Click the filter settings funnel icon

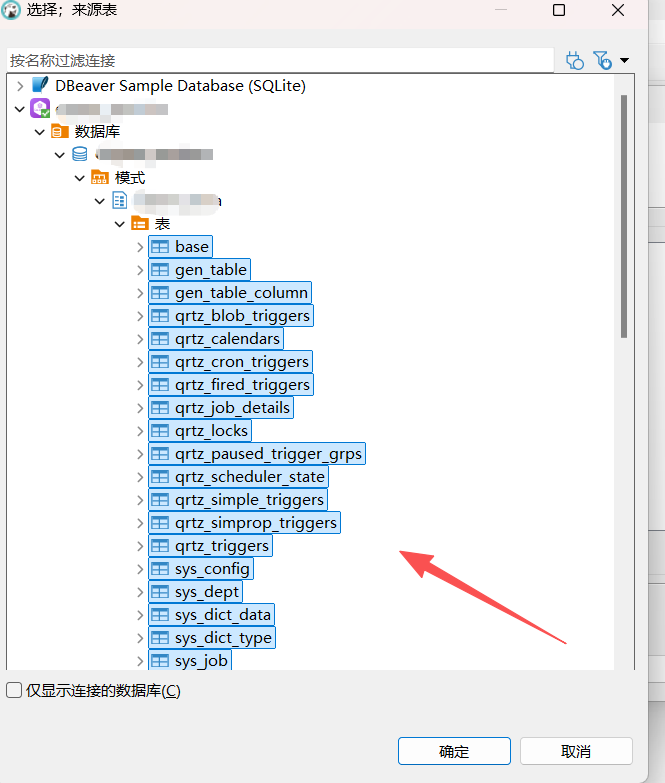coord(602,60)
